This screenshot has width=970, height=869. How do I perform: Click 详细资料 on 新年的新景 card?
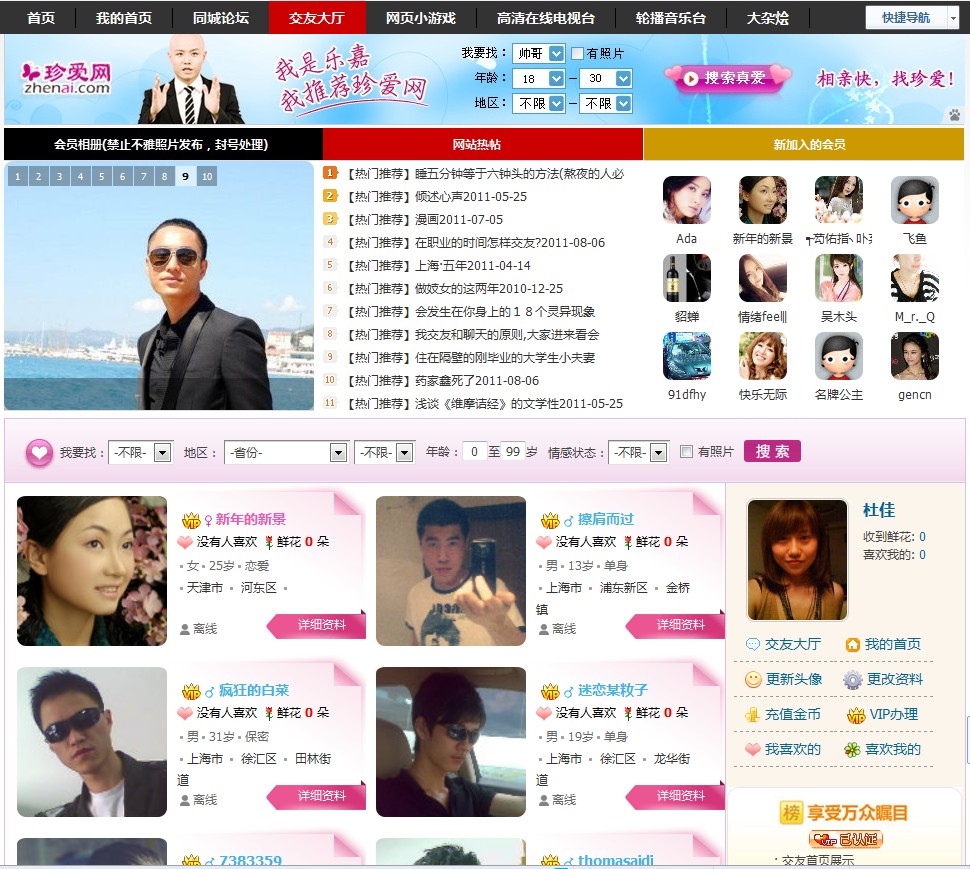(x=317, y=625)
